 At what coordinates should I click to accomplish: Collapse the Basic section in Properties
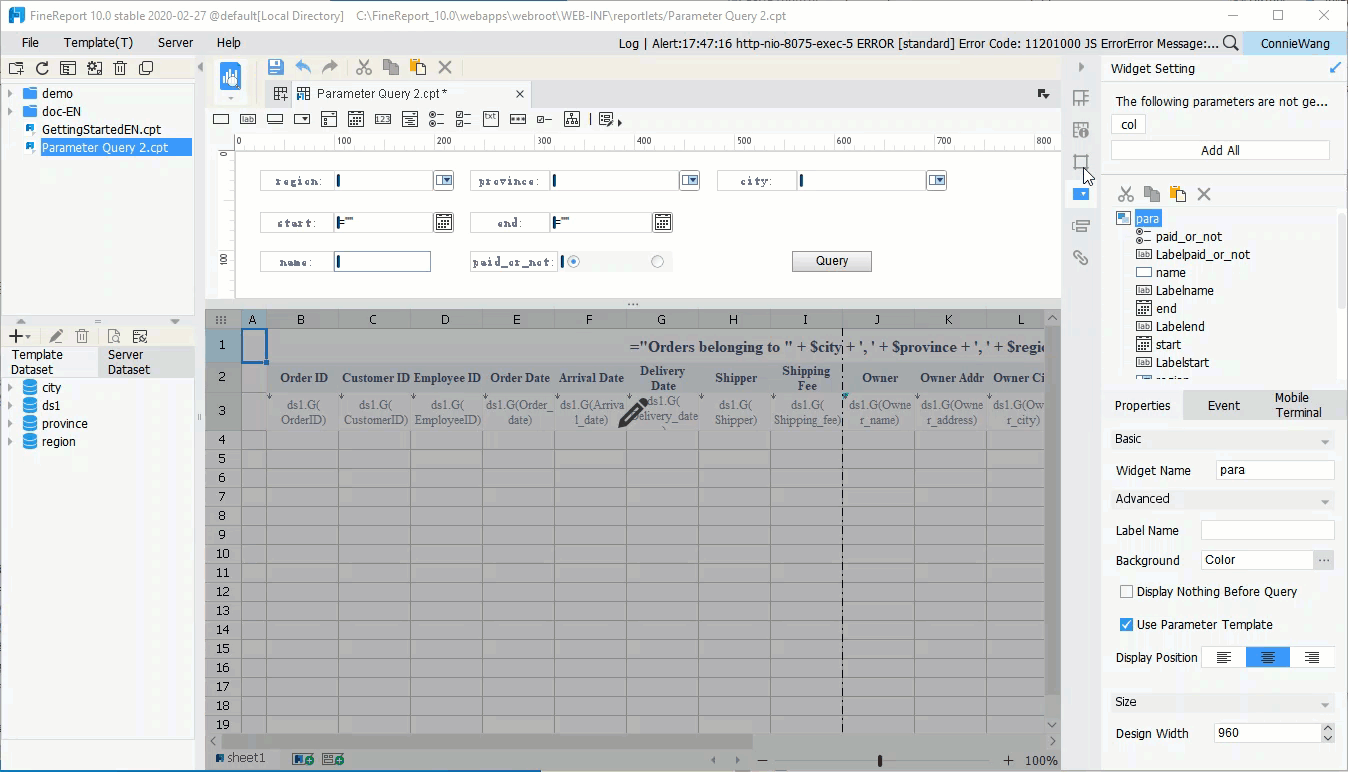point(1325,441)
